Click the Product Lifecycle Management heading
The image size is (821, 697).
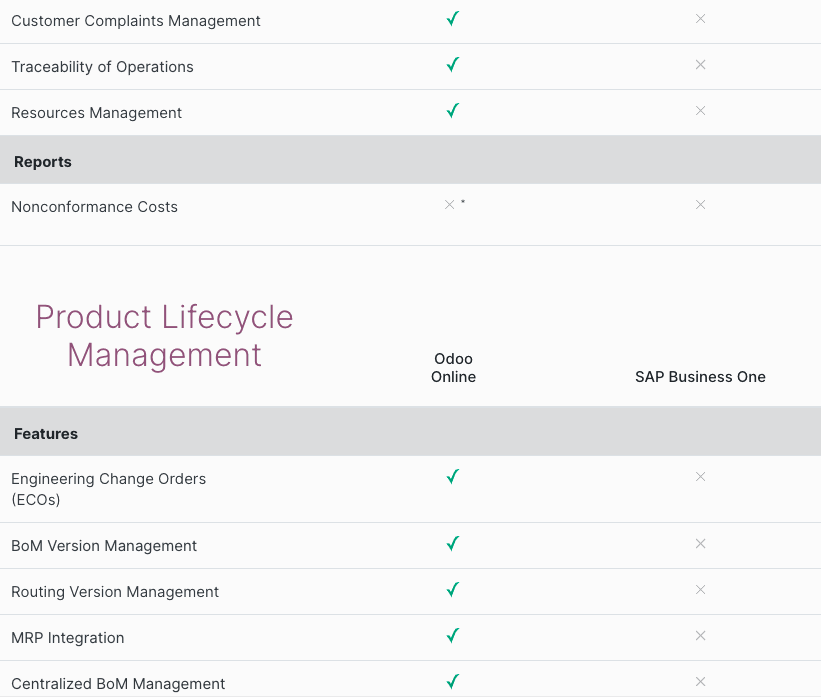tap(165, 336)
